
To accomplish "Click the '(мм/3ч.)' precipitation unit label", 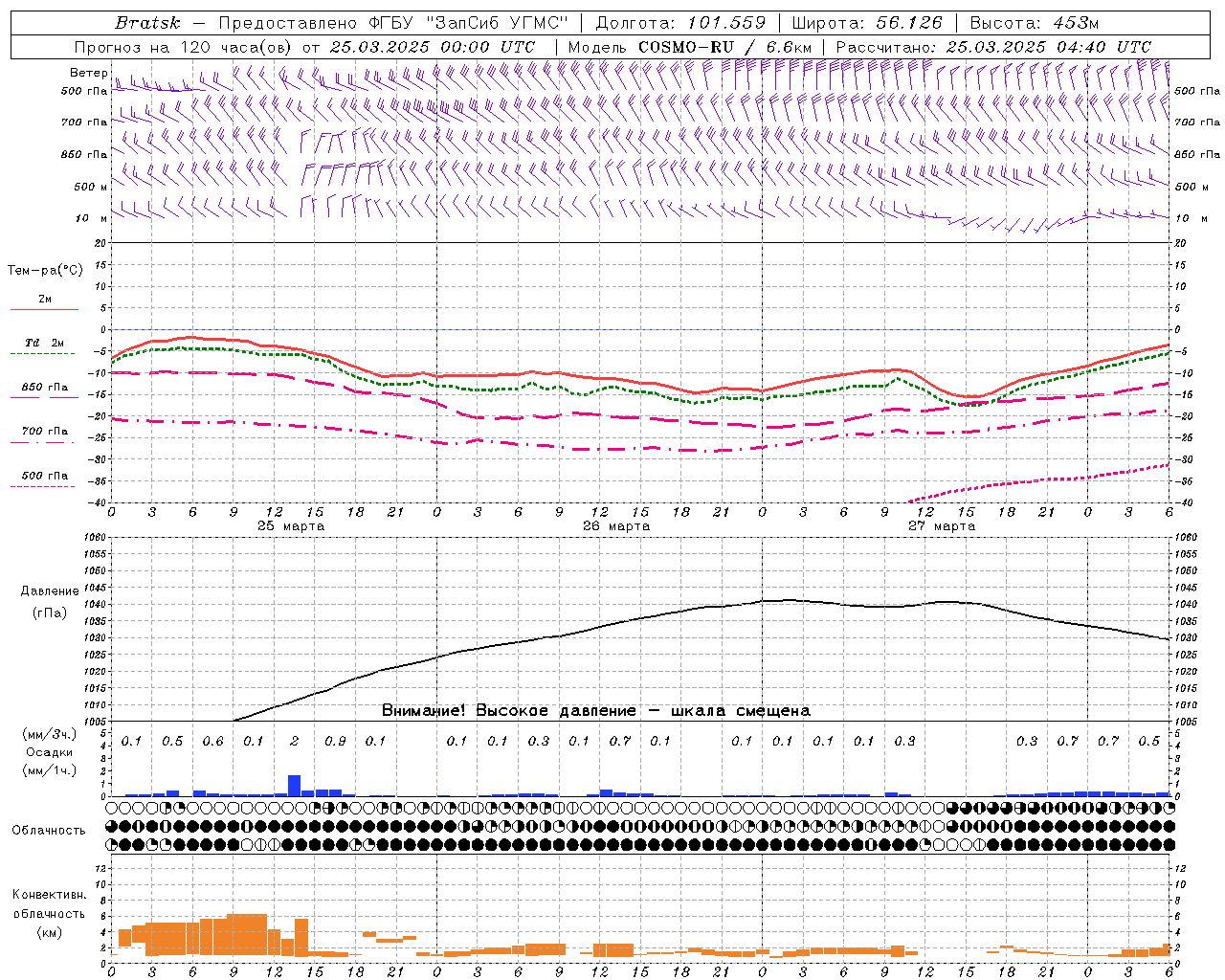I will (x=50, y=734).
